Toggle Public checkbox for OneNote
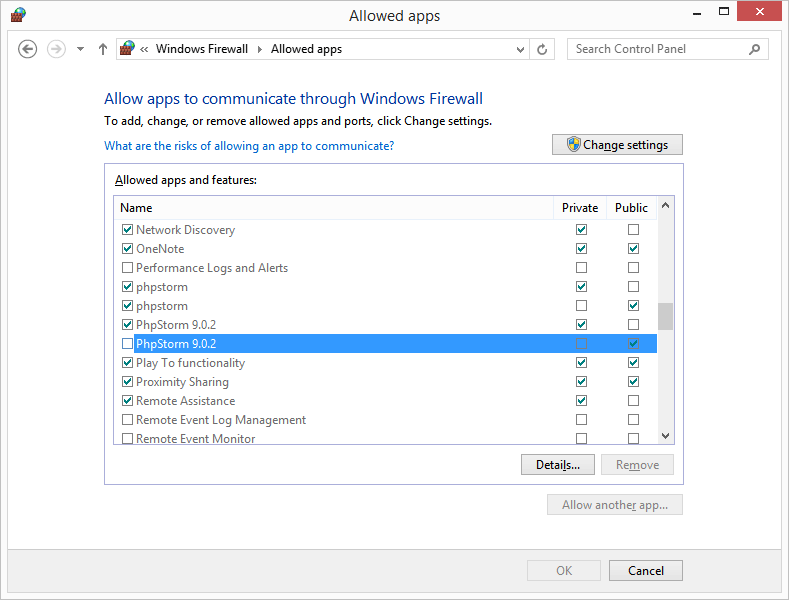Screen dimensions: 789x600 point(633,249)
